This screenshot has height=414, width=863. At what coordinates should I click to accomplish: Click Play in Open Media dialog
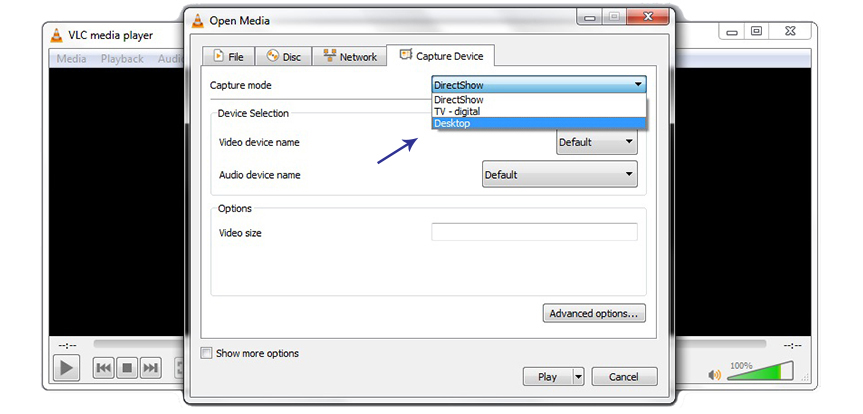(x=548, y=377)
